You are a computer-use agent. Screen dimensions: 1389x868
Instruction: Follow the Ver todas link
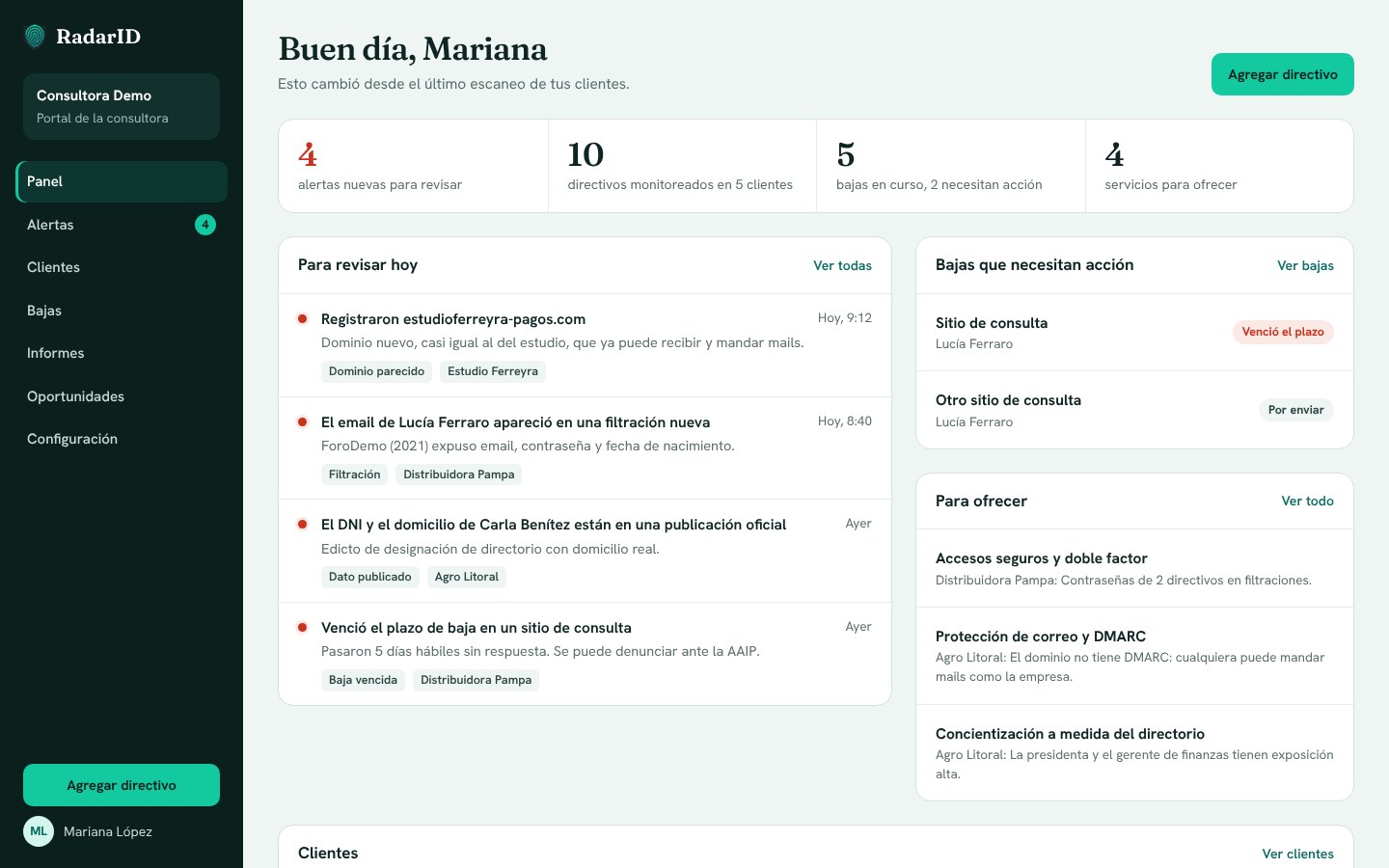tap(842, 265)
